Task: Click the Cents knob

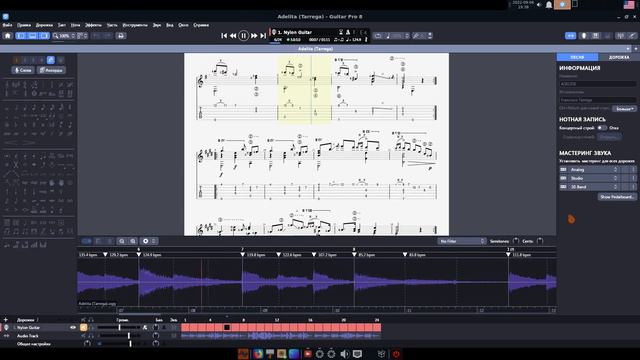Action: [x=540, y=241]
